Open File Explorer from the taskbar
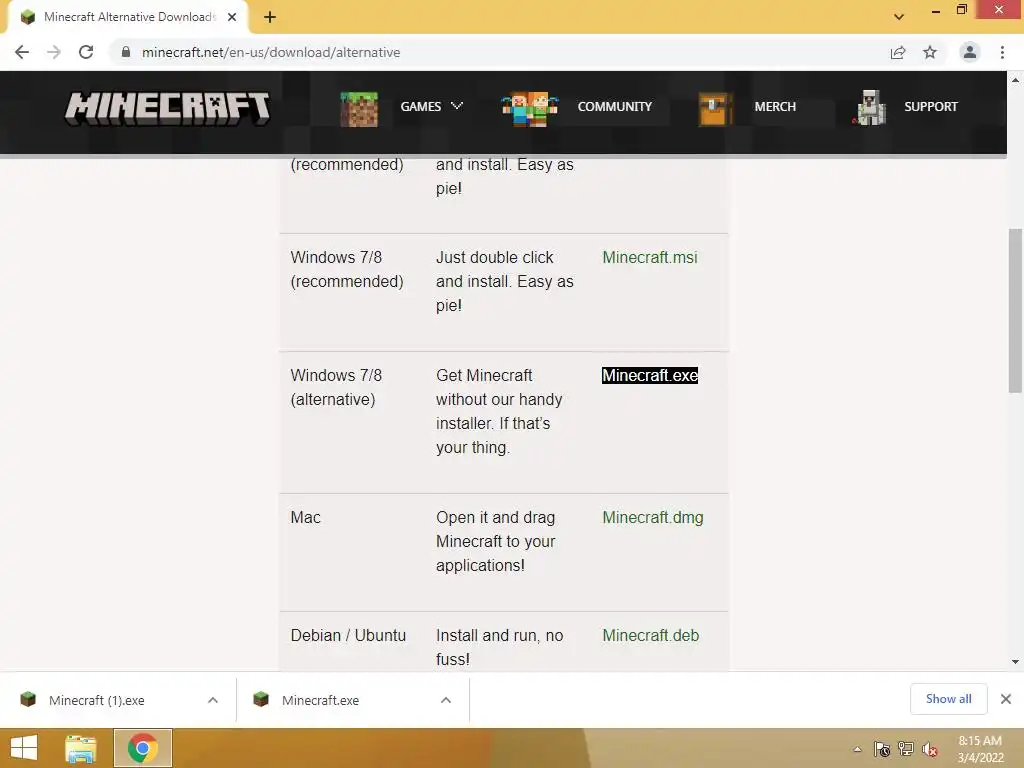1024x768 pixels. 81,748
